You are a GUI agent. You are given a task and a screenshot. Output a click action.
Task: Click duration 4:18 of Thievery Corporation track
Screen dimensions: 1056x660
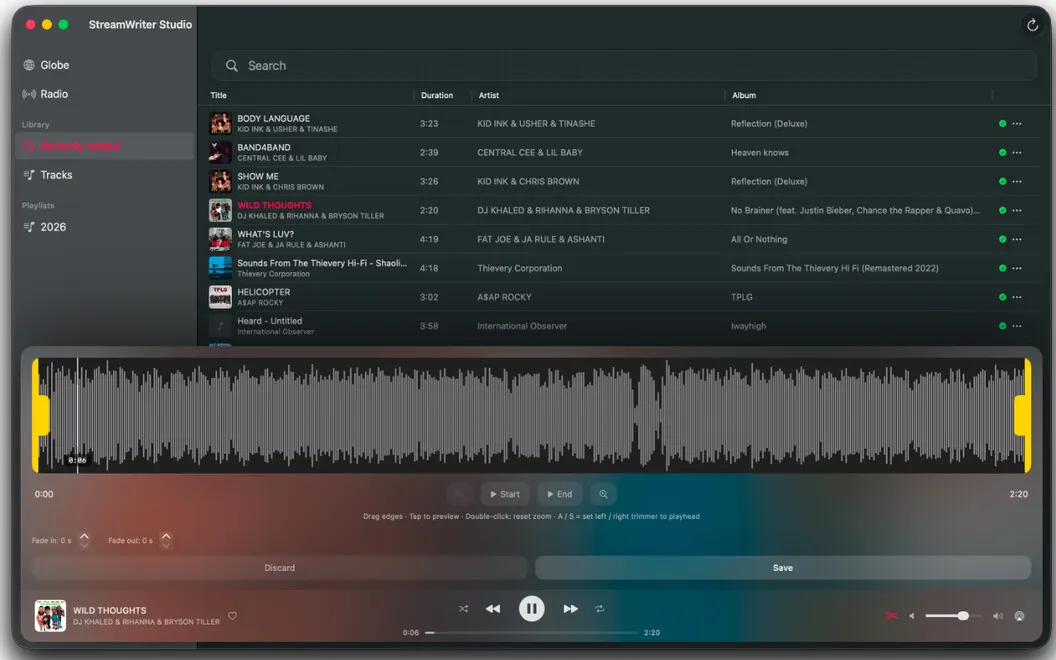point(428,268)
